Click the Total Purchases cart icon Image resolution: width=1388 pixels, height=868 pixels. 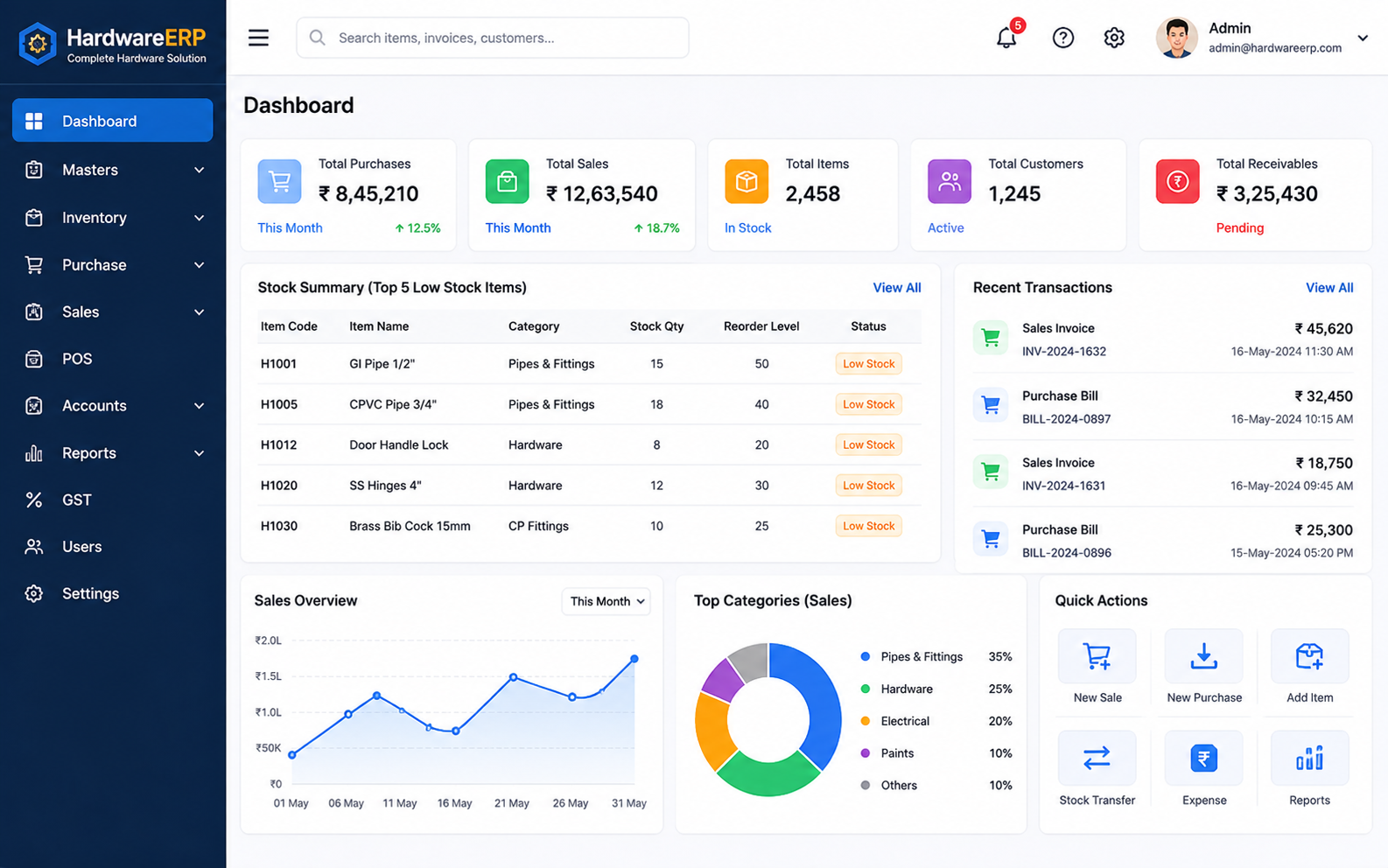[x=279, y=181]
